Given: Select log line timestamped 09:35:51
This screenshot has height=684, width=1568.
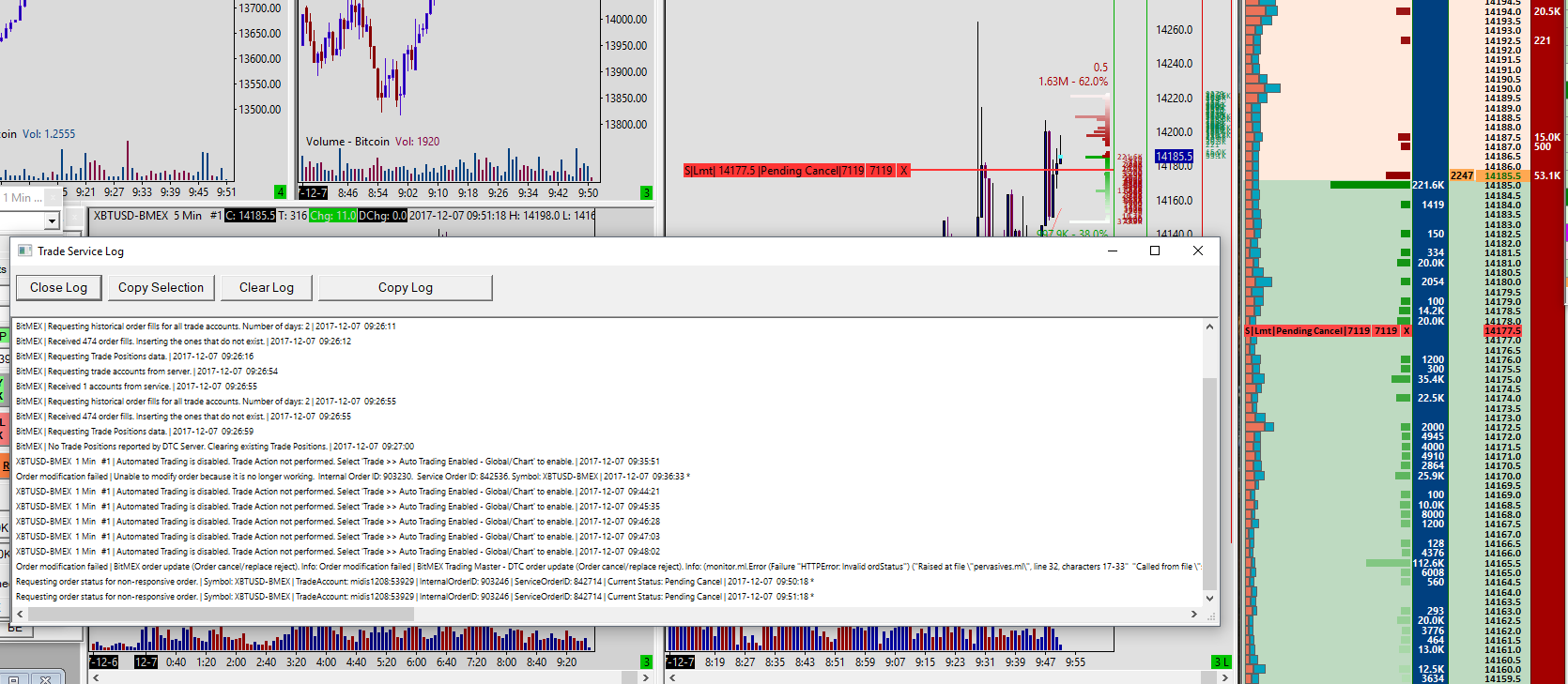Looking at the screenshot, I should pyautogui.click(x=338, y=462).
